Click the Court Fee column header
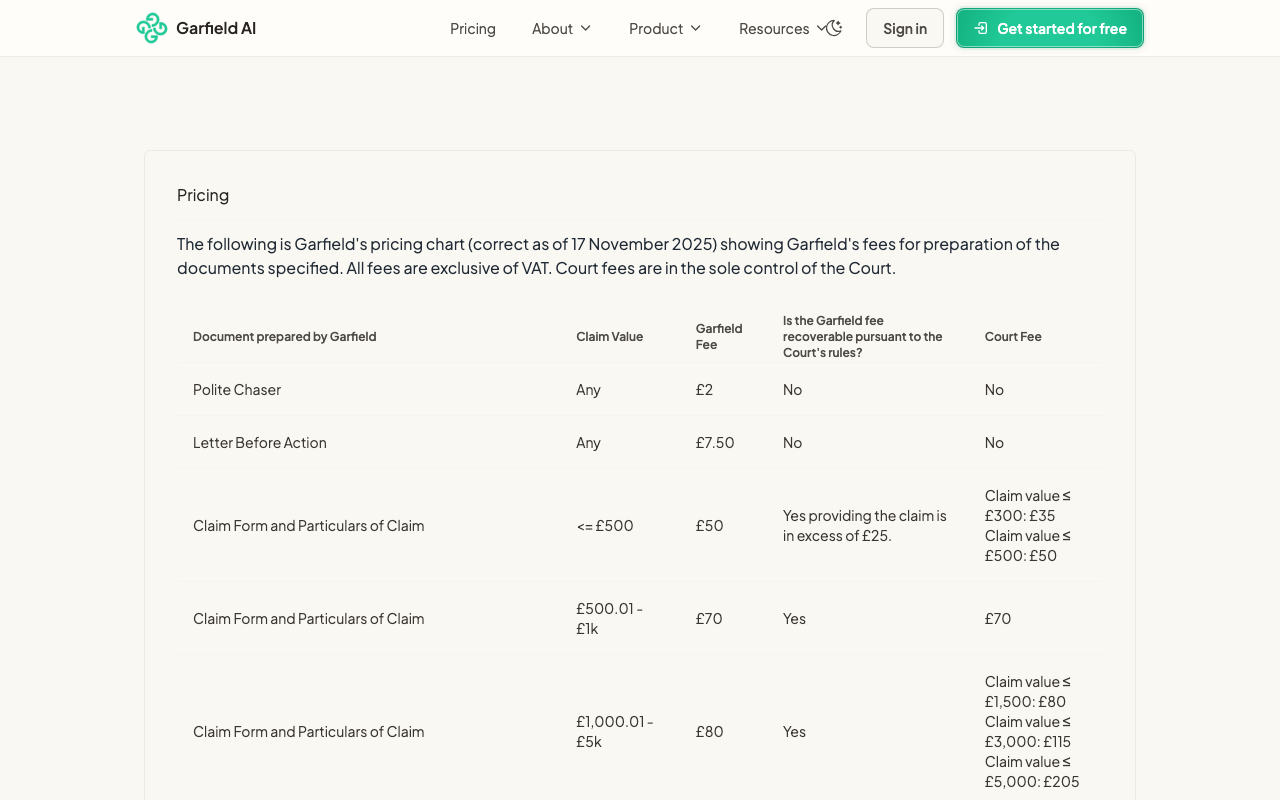 (x=1013, y=337)
